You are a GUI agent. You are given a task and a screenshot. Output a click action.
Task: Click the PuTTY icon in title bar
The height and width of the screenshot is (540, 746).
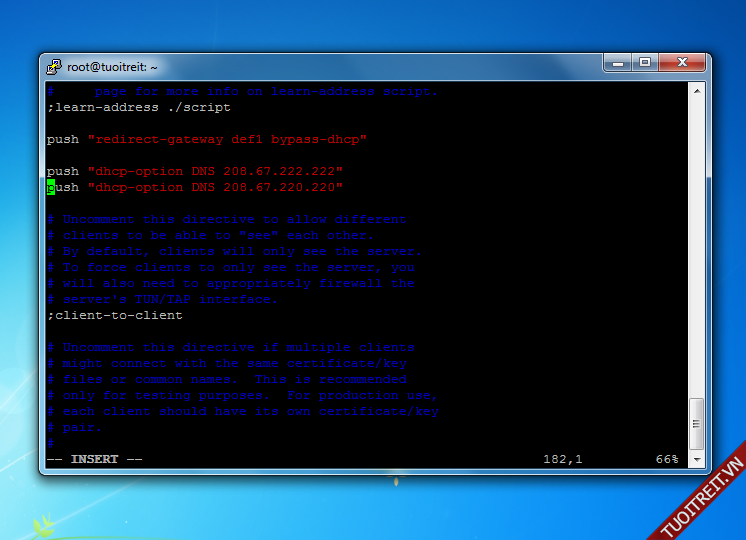click(54, 67)
